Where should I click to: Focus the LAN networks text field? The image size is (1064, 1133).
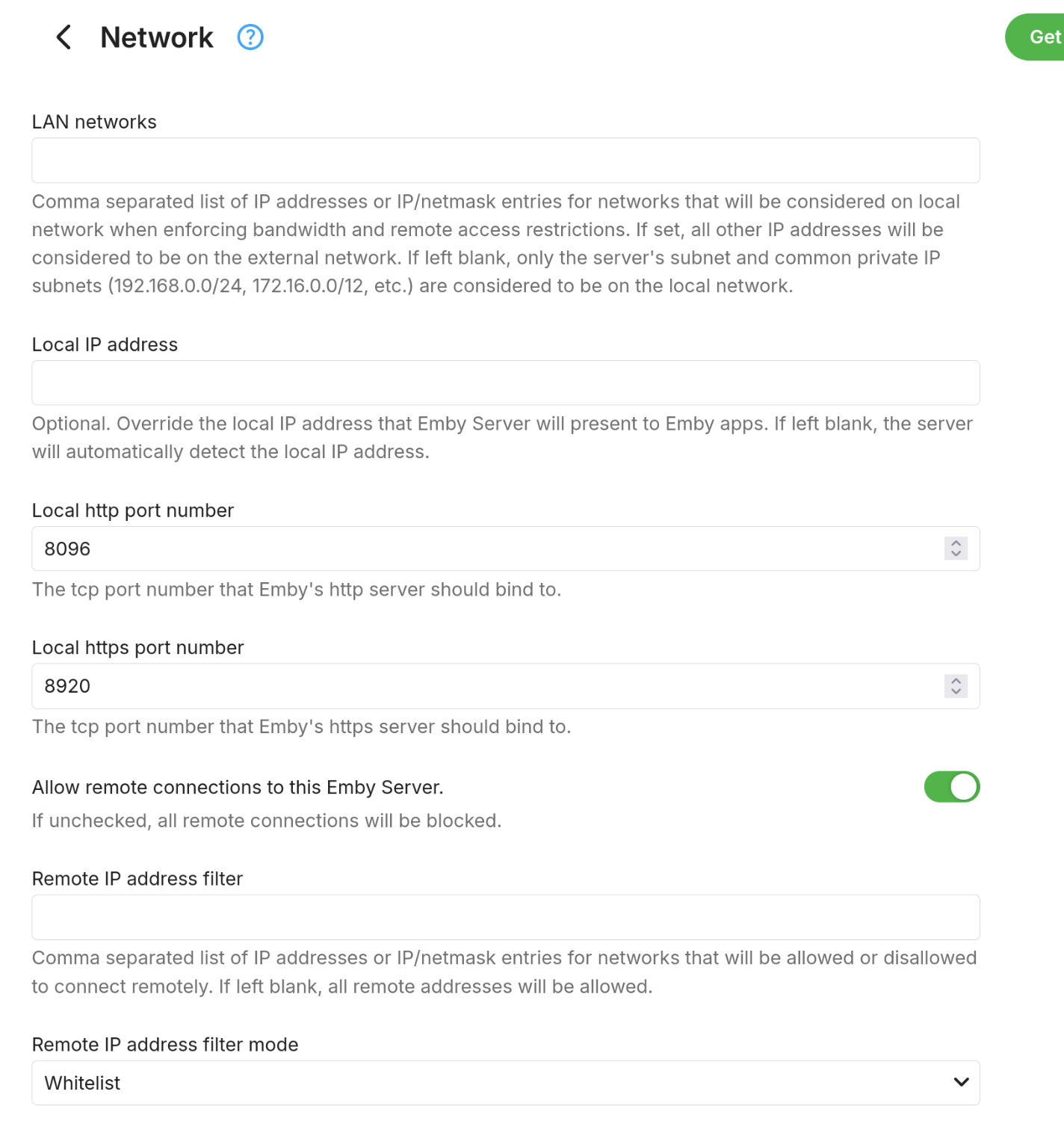506,160
